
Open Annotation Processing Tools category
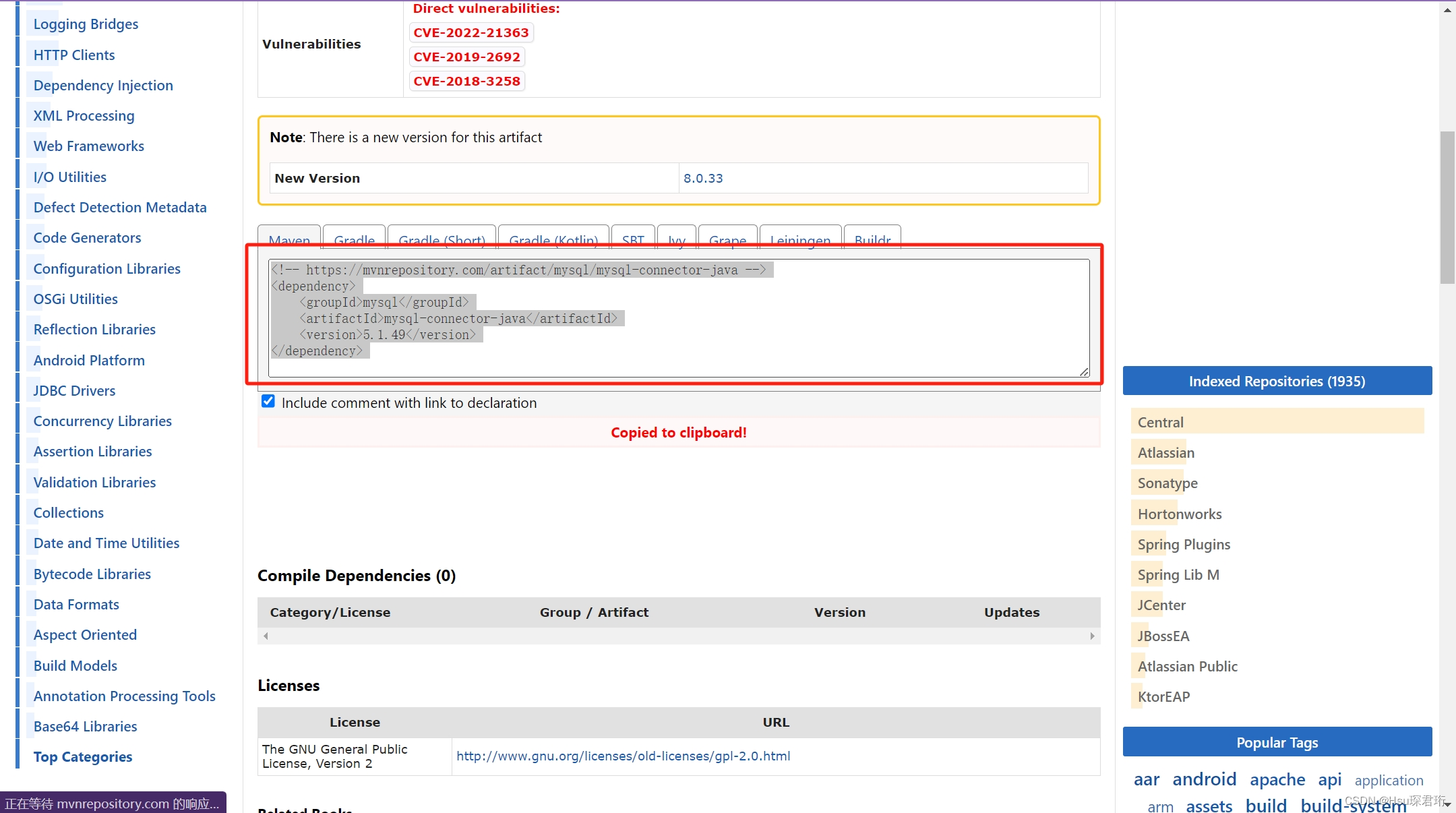(124, 696)
